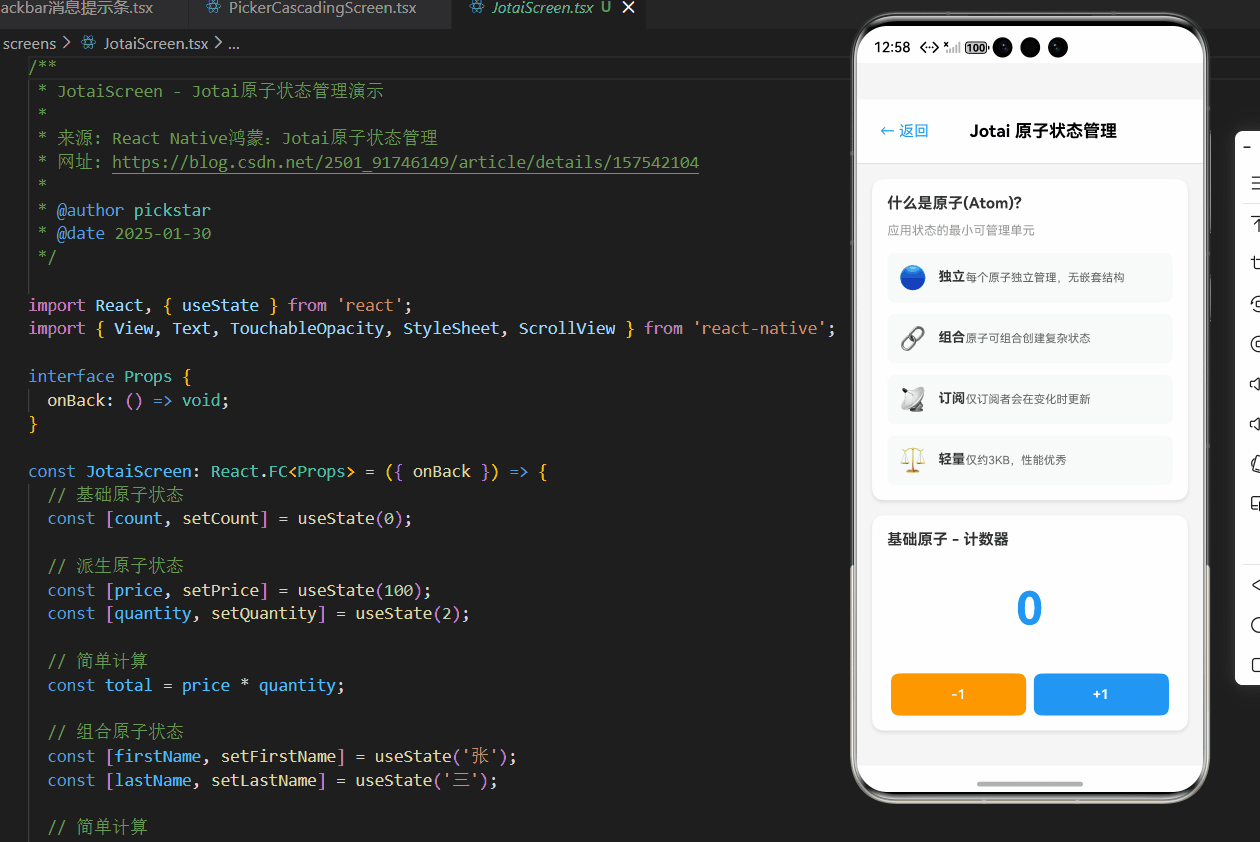Tap the 基础原子 - 计数器 heading
Screen dimensions: 1260x842
(948, 539)
